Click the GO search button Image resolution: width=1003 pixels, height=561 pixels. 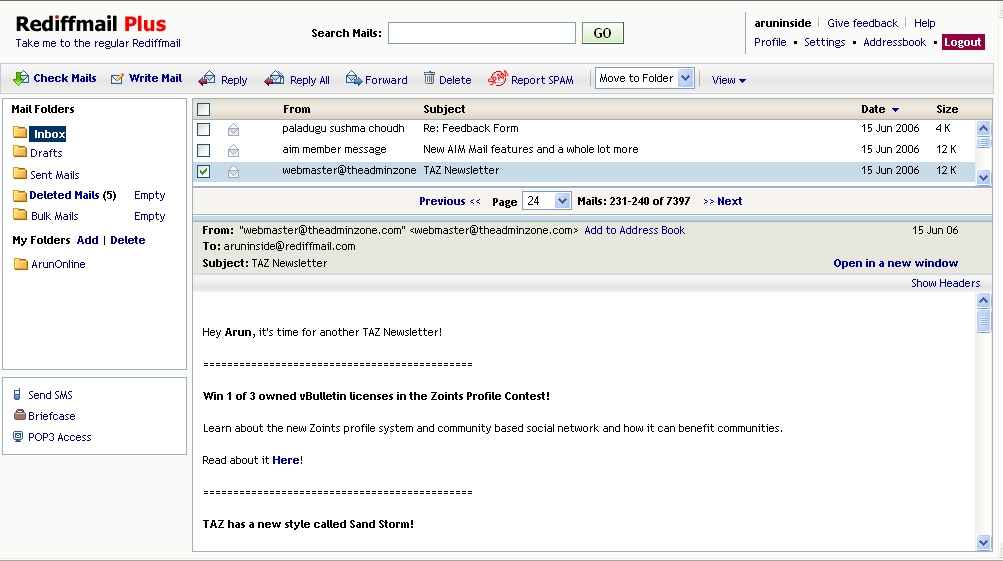pos(603,33)
